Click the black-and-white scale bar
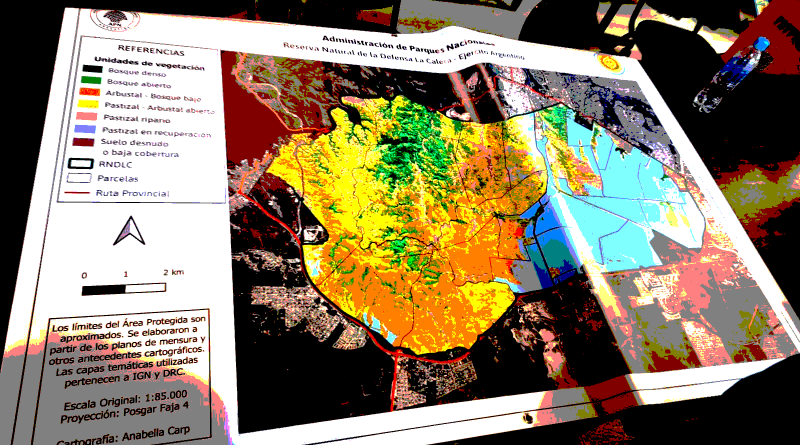The image size is (800, 445). point(129,289)
